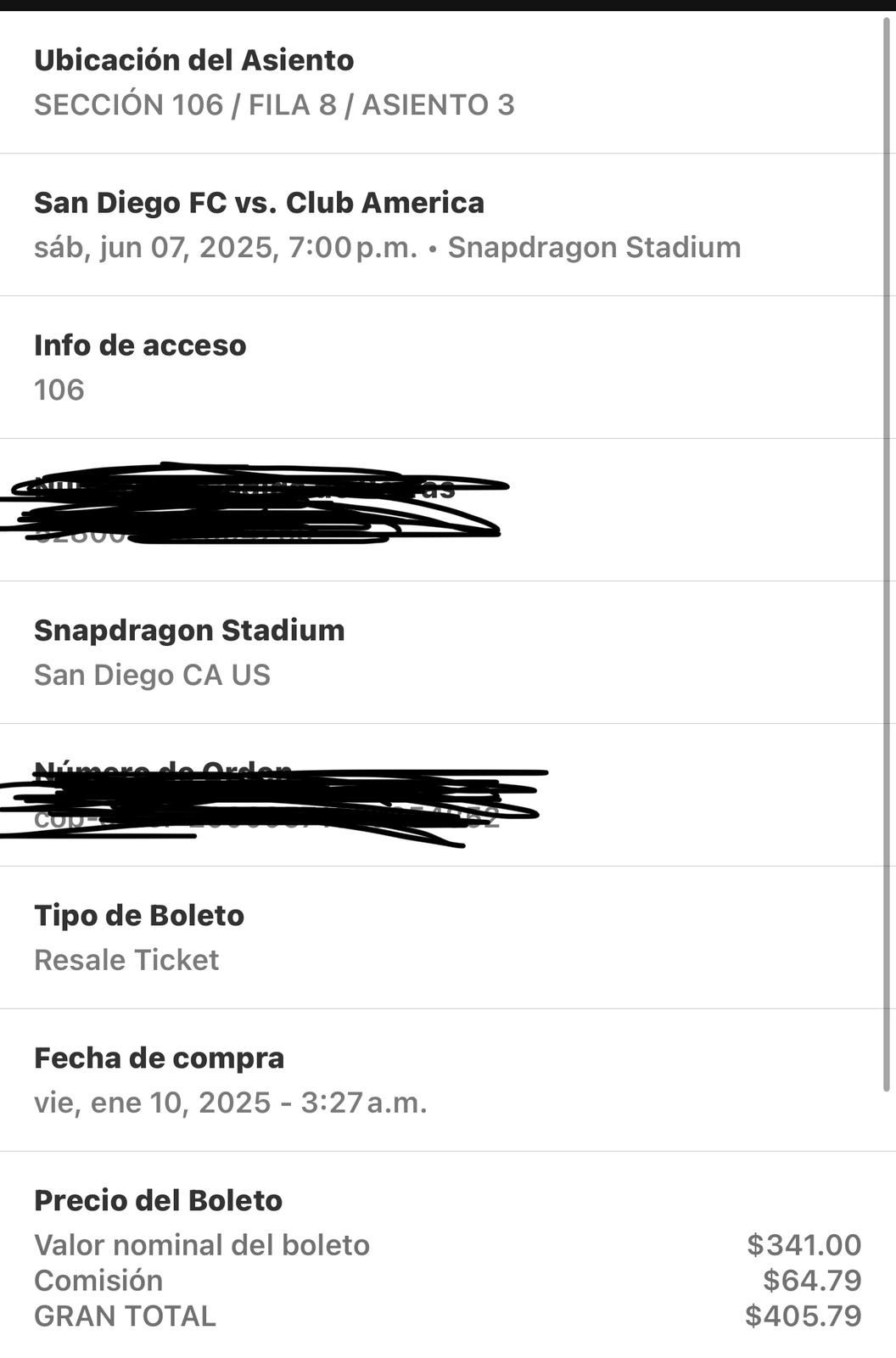The width and height of the screenshot is (896, 1358).
Task: Select the Resale Ticket value
Action: [x=126, y=961]
